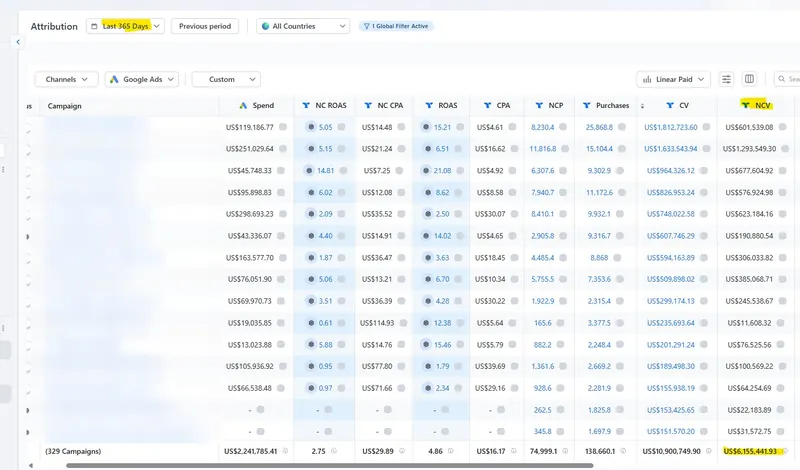This screenshot has width=800, height=470.
Task: Toggle the gray dot next to spend US$119,186.77
Action: (x=283, y=127)
